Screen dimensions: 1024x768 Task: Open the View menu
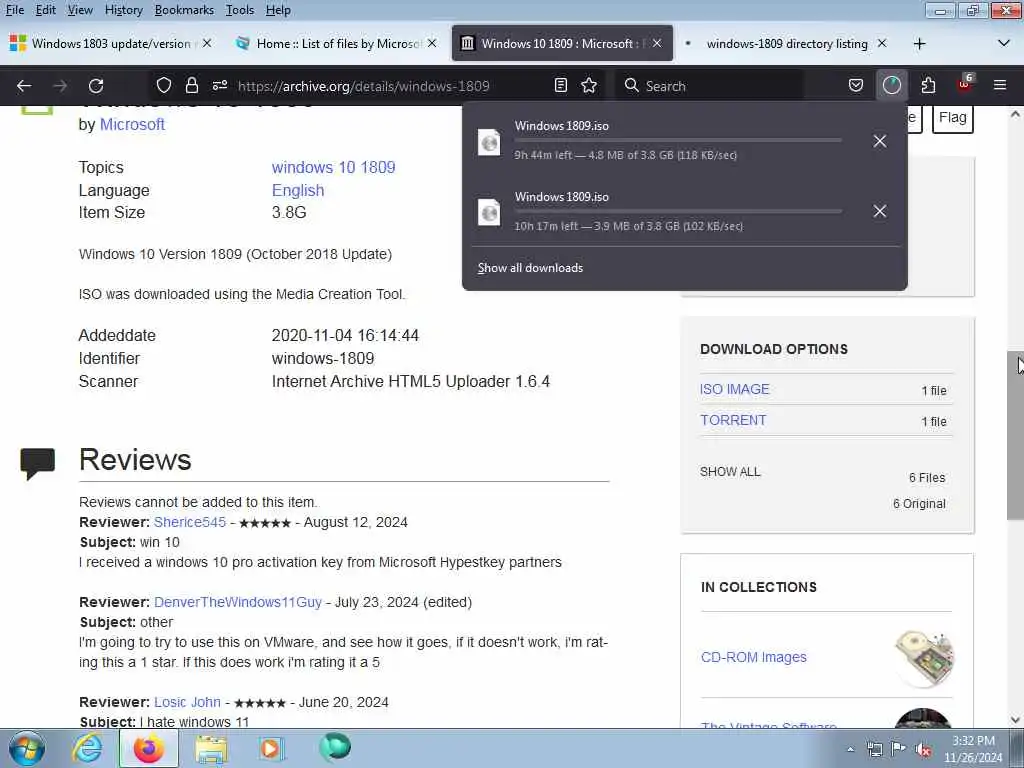click(x=80, y=10)
